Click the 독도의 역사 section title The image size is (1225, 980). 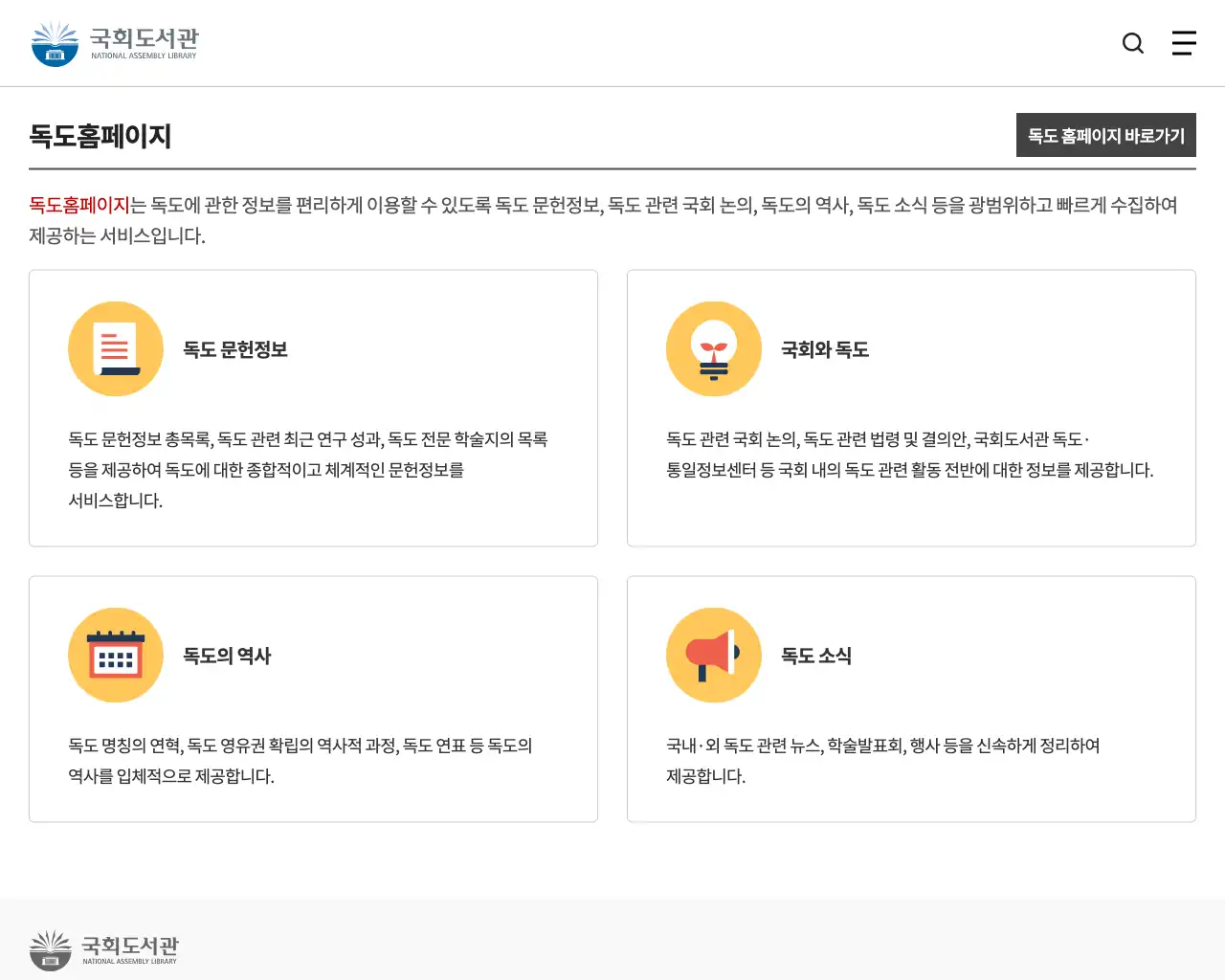227,656
